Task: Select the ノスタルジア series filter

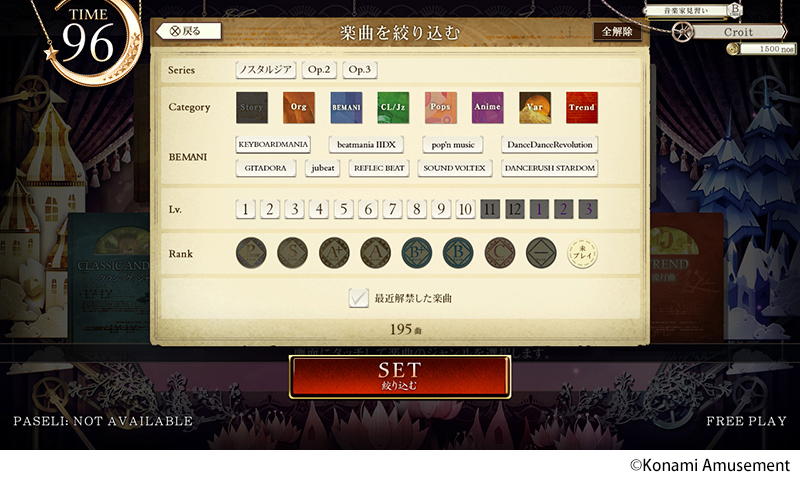Action: (x=266, y=70)
